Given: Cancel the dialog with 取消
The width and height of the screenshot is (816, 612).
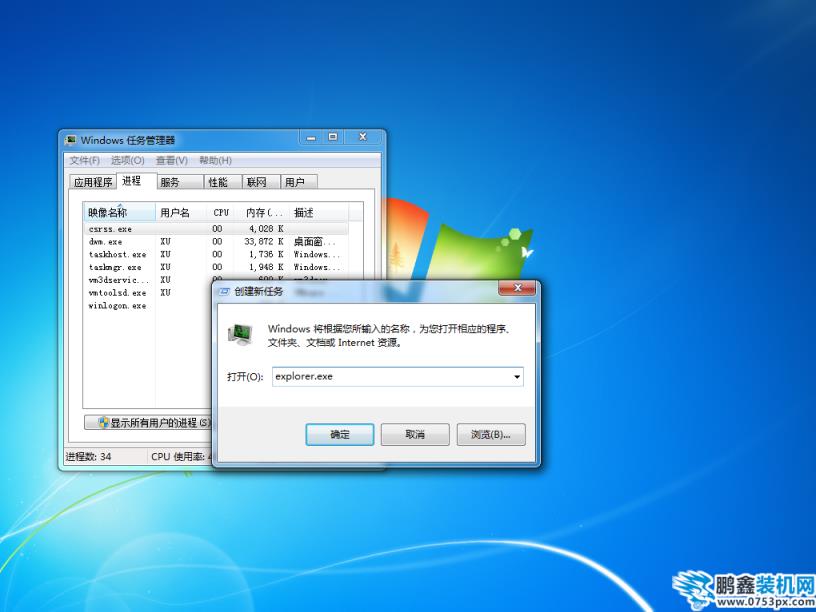Looking at the screenshot, I should [415, 435].
